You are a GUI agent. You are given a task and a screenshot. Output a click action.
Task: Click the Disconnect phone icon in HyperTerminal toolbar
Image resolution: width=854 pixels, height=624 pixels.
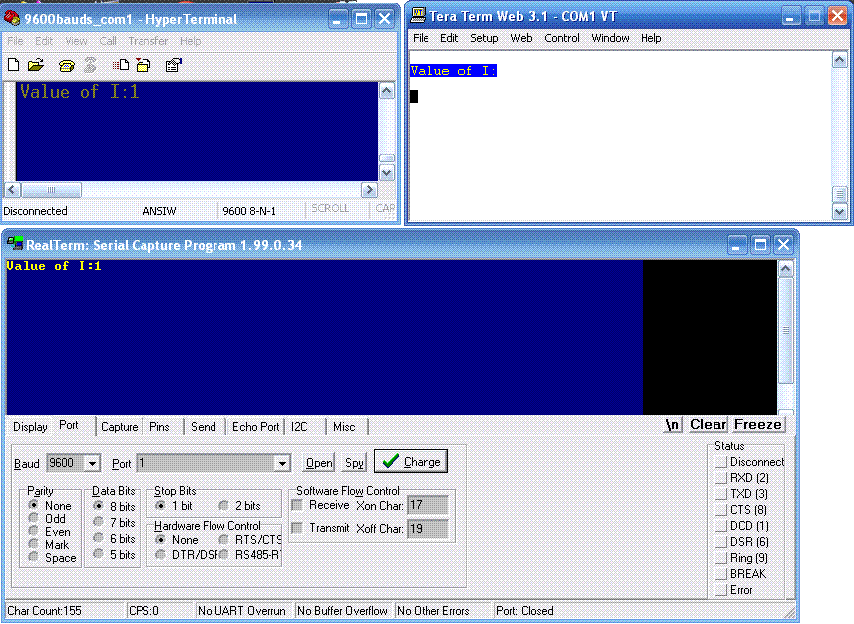click(90, 65)
